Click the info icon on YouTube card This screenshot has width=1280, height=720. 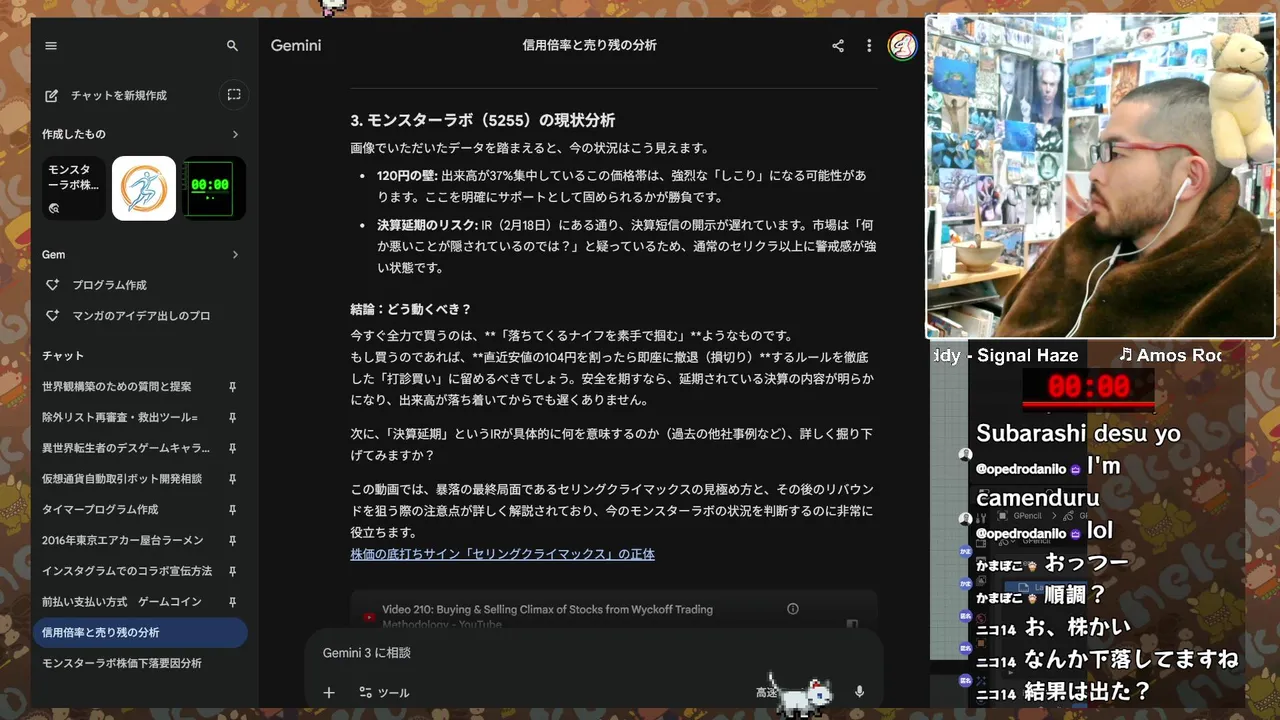tap(793, 609)
